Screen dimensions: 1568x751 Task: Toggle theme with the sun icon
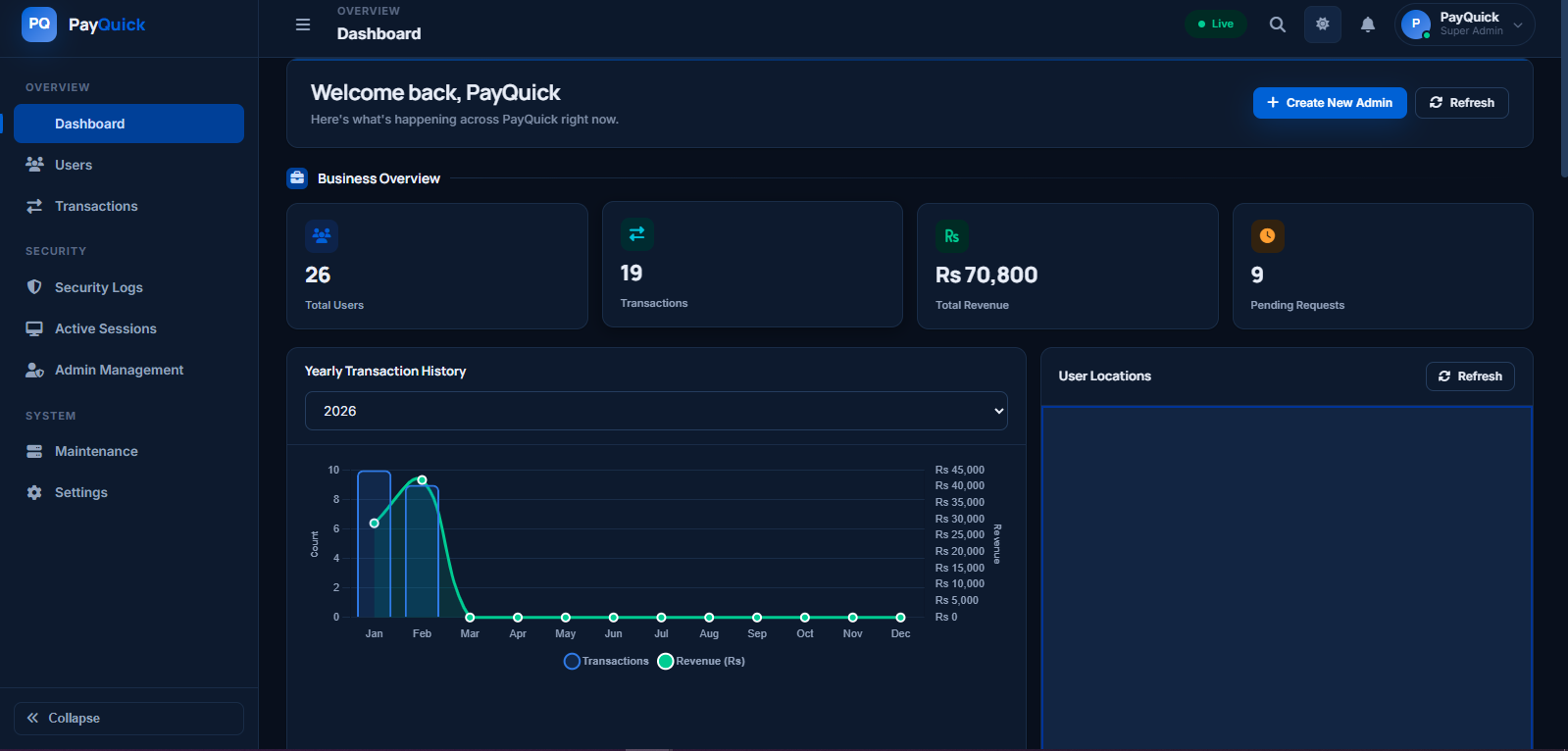1322,25
